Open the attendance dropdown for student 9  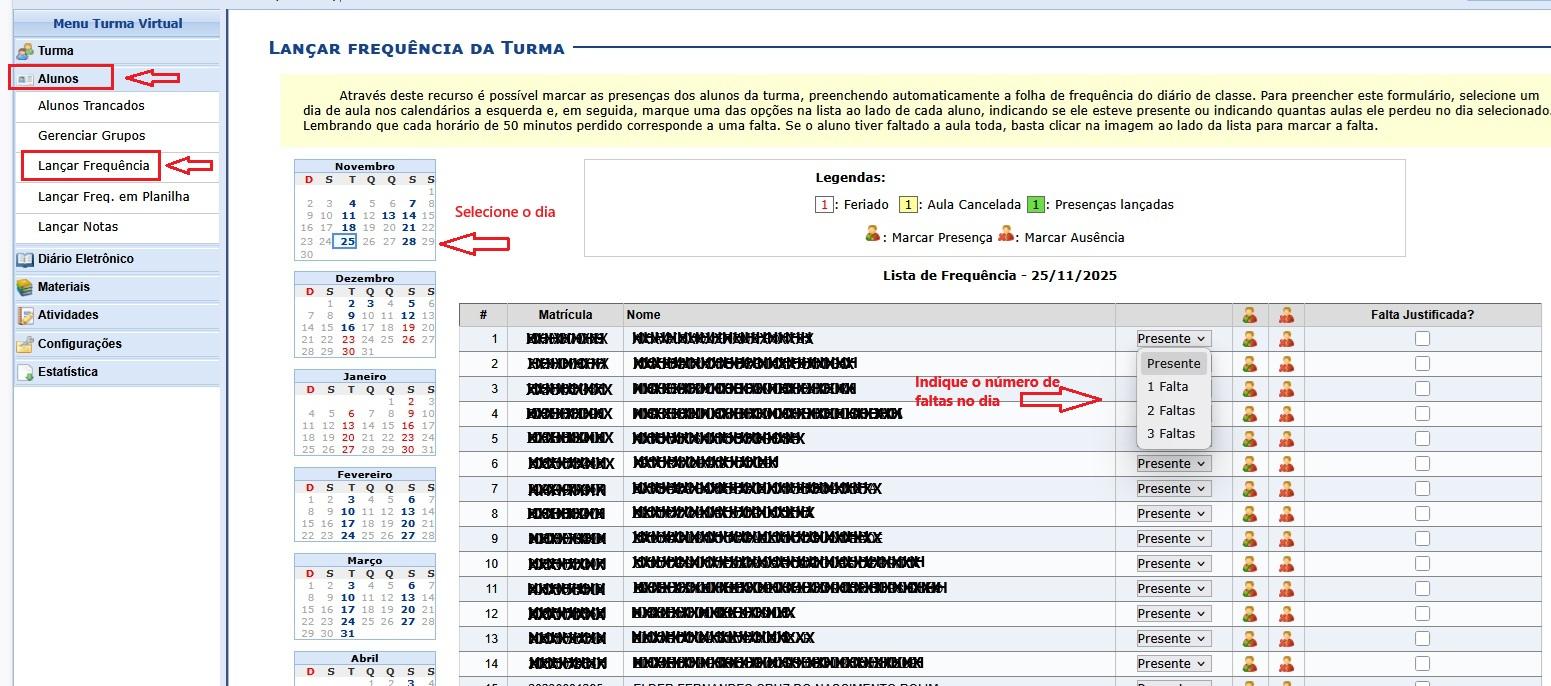tap(1173, 538)
